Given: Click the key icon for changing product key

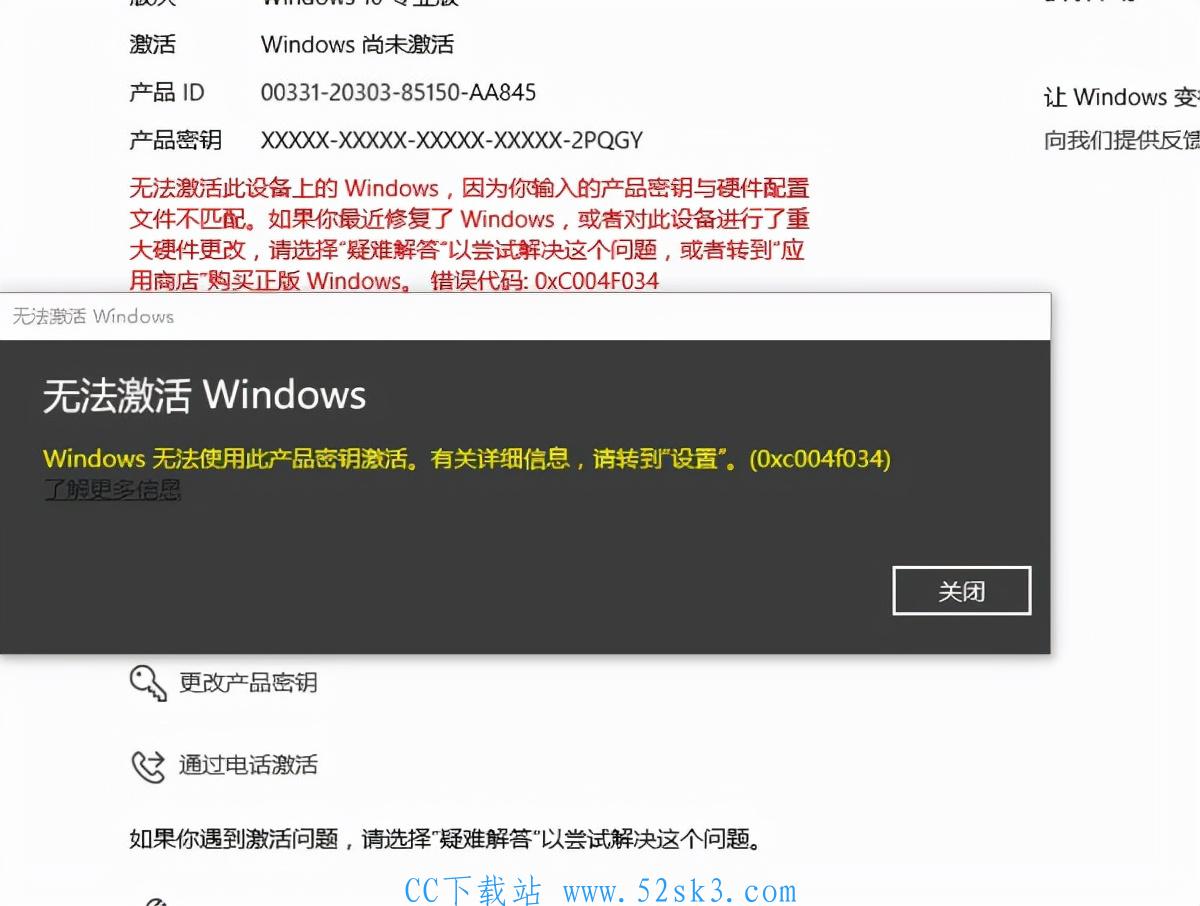Looking at the screenshot, I should (148, 683).
